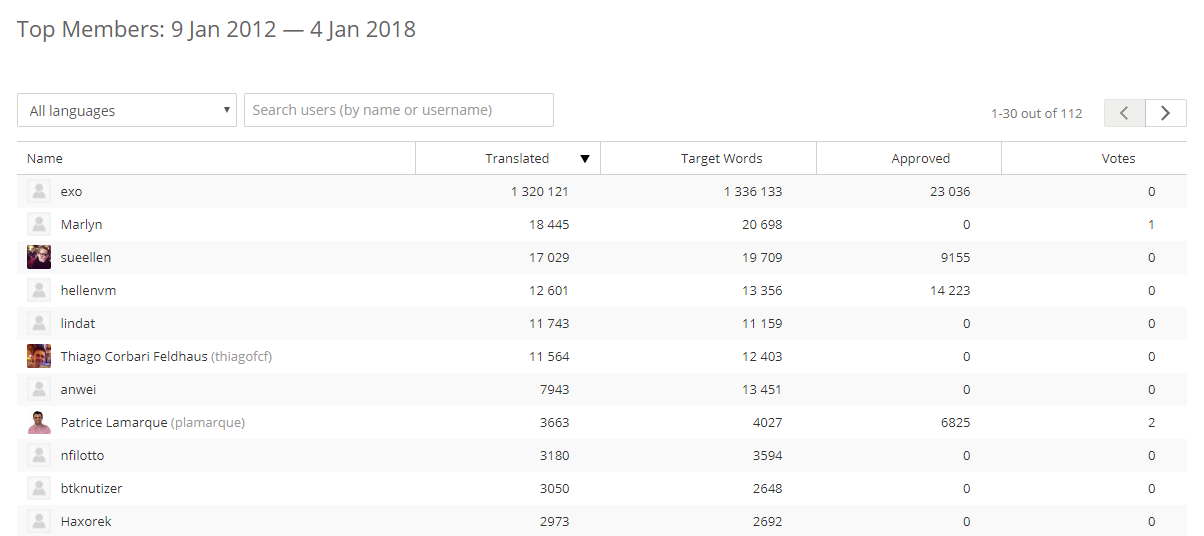Open nfilotto's member profile link
The width and height of the screenshot is (1204, 536).
click(x=82, y=455)
